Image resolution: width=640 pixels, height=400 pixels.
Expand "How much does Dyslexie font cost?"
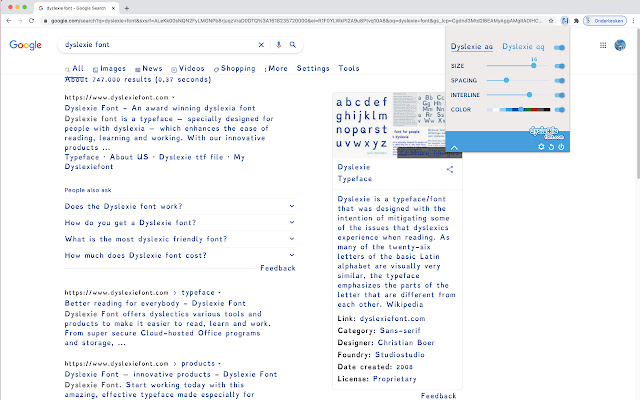pos(291,255)
